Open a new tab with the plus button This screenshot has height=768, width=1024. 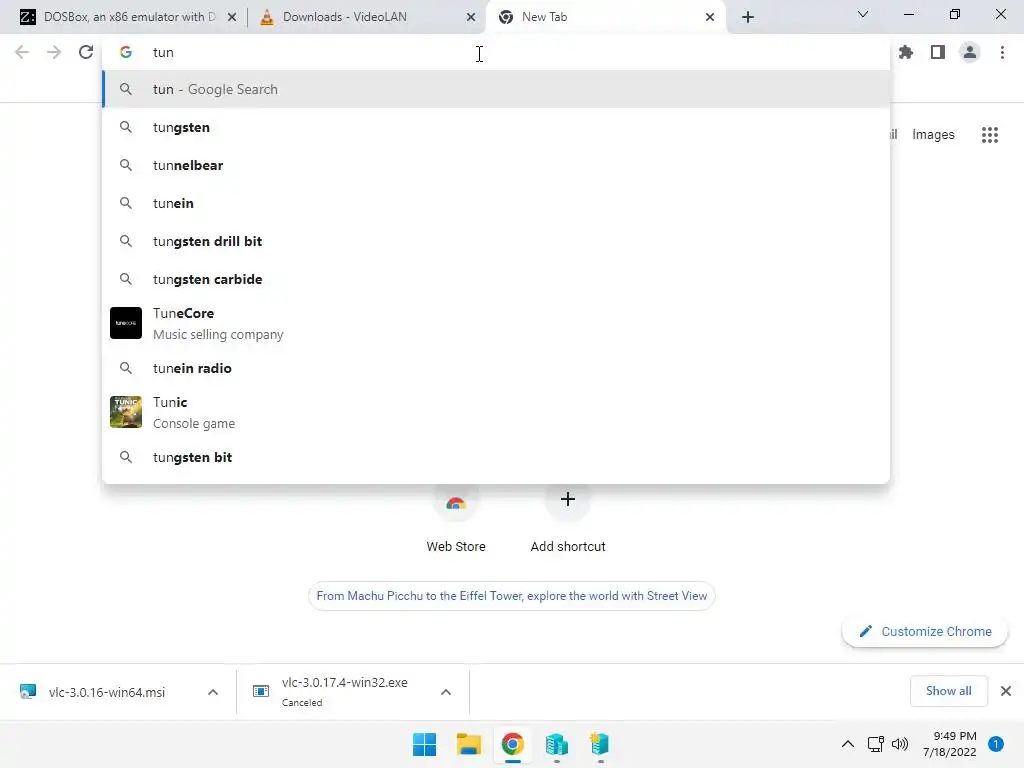(x=748, y=17)
